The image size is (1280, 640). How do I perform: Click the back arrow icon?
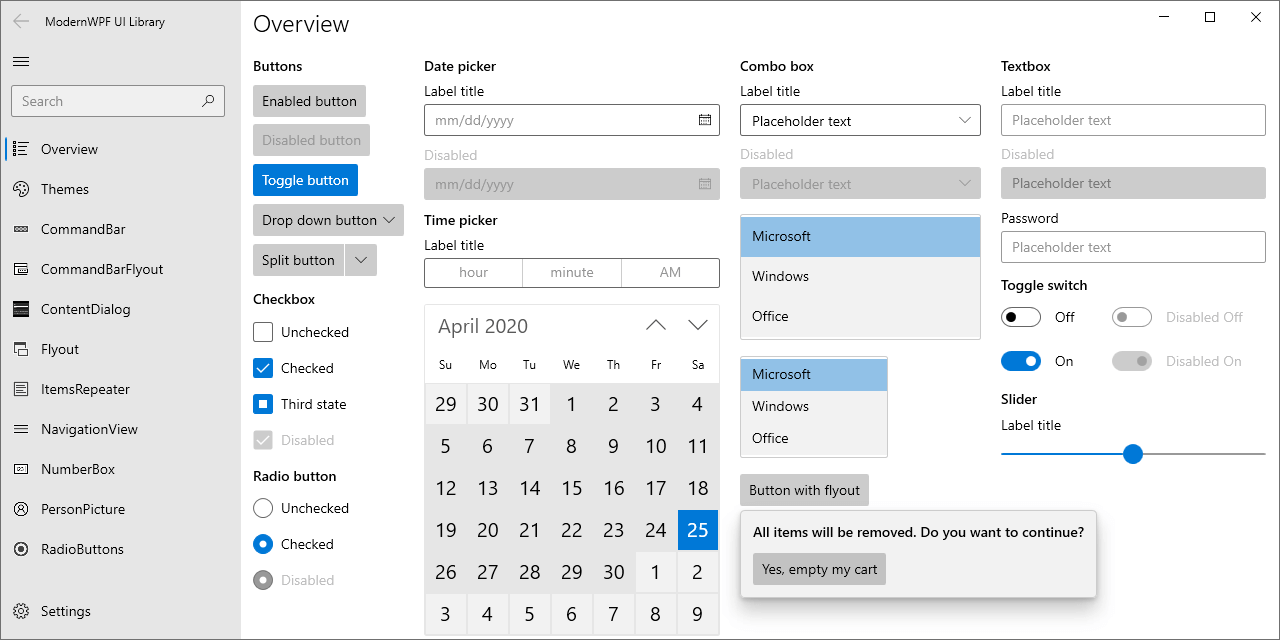point(21,21)
